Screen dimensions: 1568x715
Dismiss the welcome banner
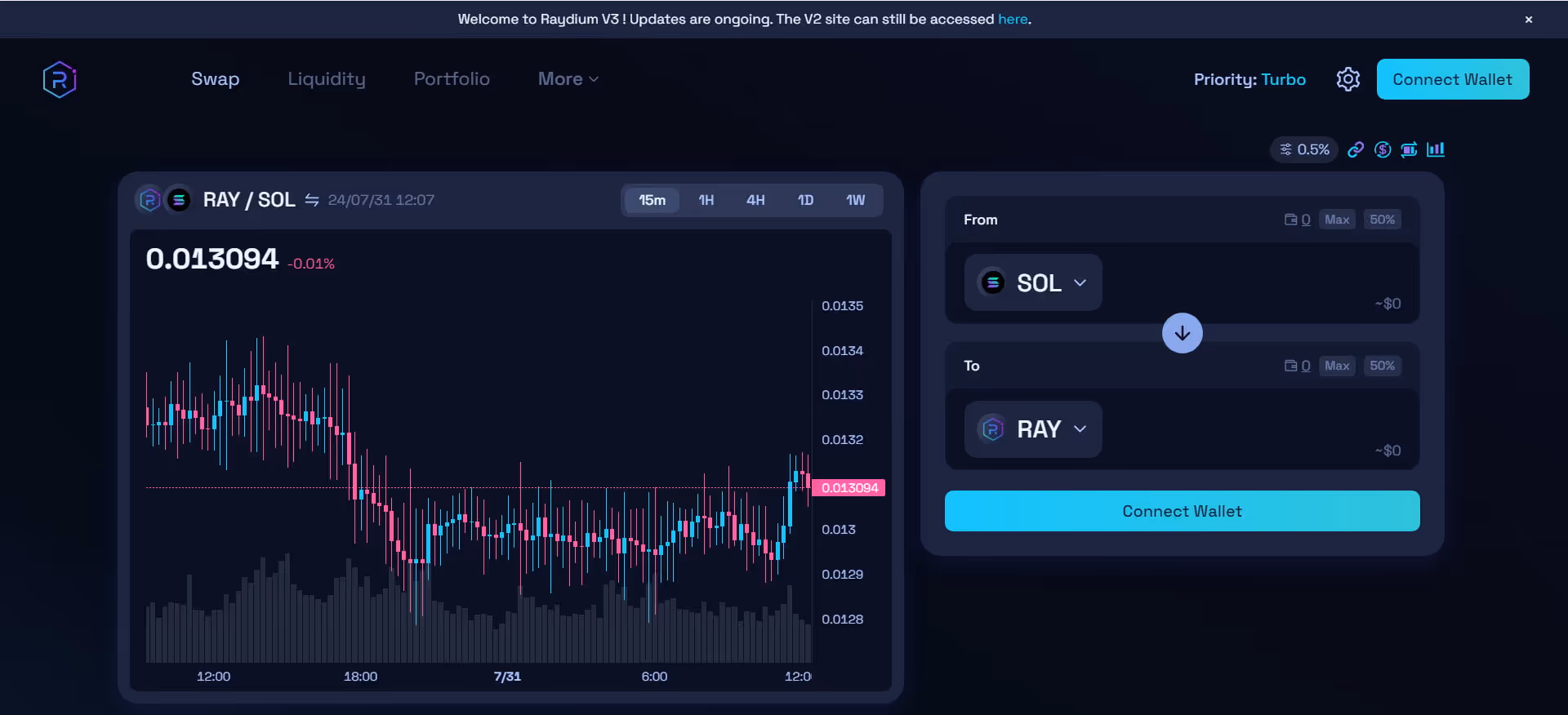[1529, 20]
